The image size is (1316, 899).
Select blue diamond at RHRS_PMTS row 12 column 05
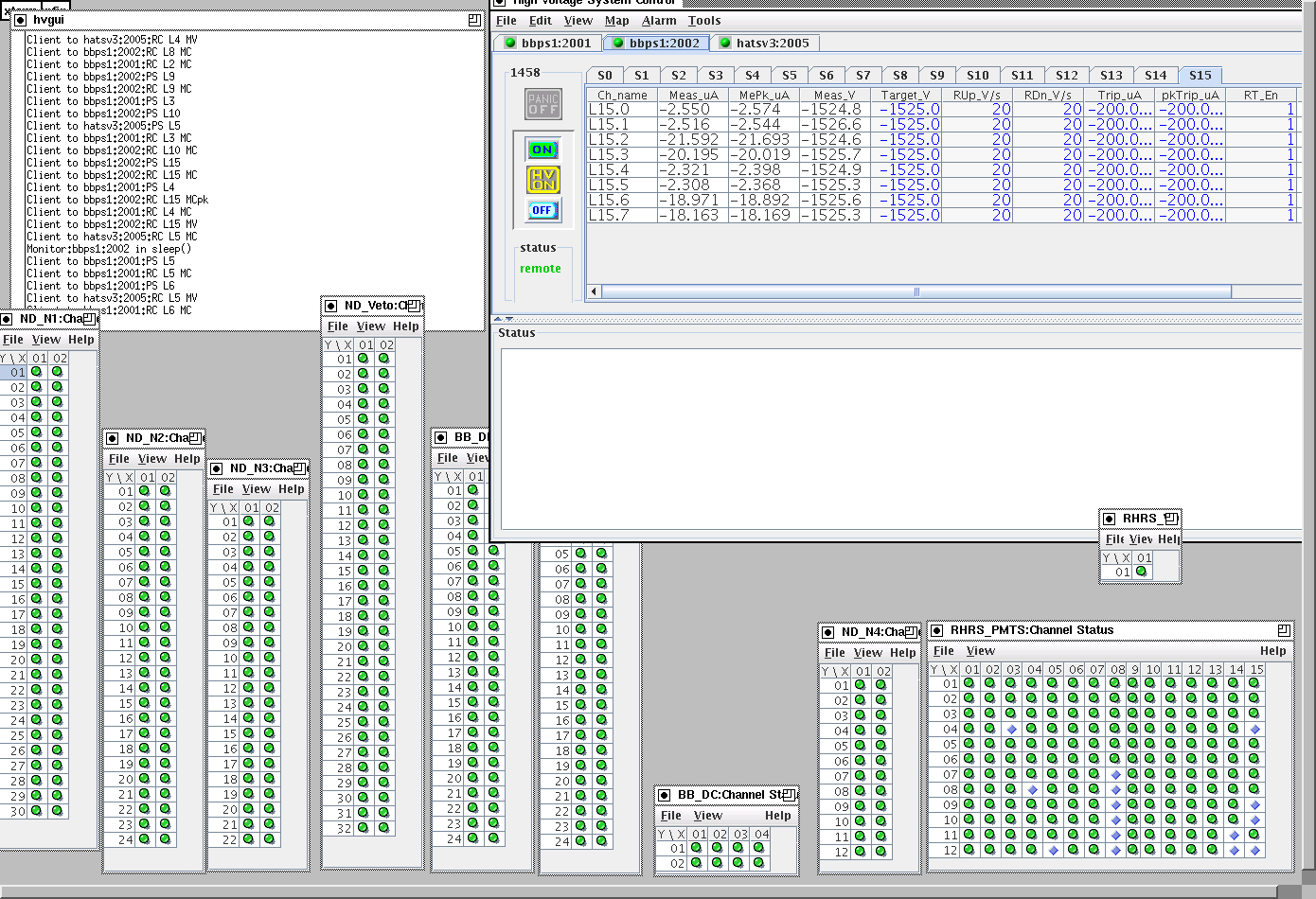click(1053, 851)
